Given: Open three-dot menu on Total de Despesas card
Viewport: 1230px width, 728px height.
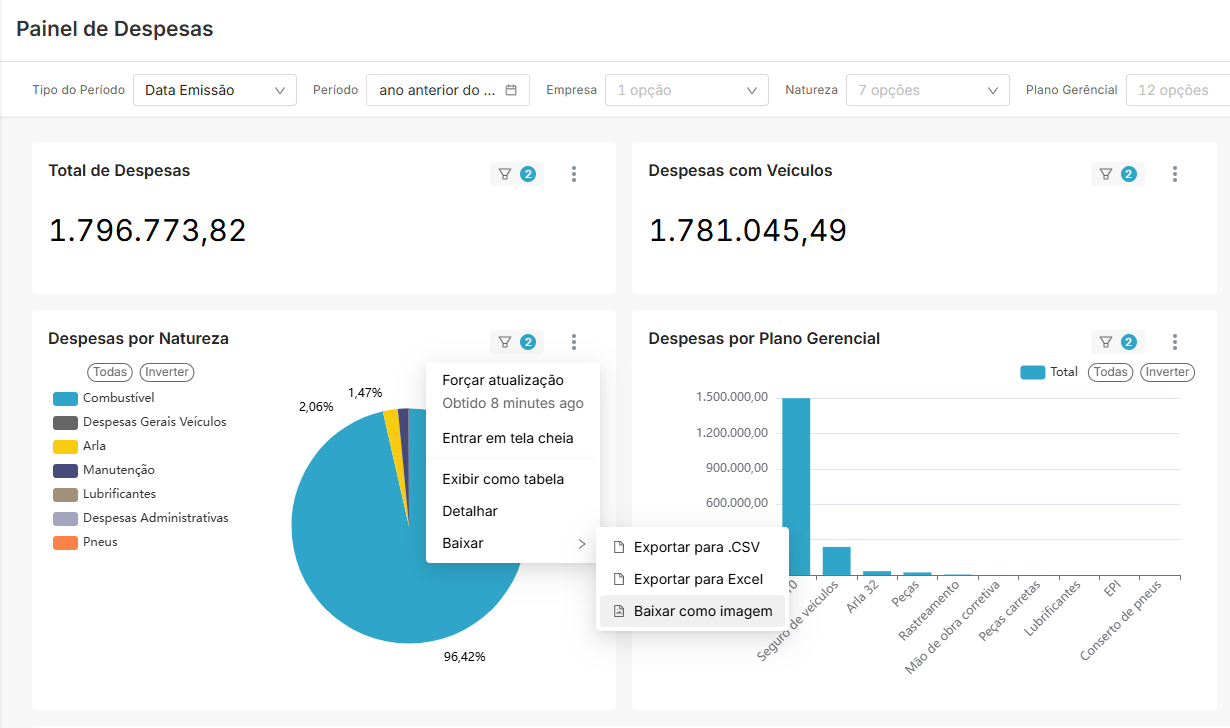Looking at the screenshot, I should (574, 174).
